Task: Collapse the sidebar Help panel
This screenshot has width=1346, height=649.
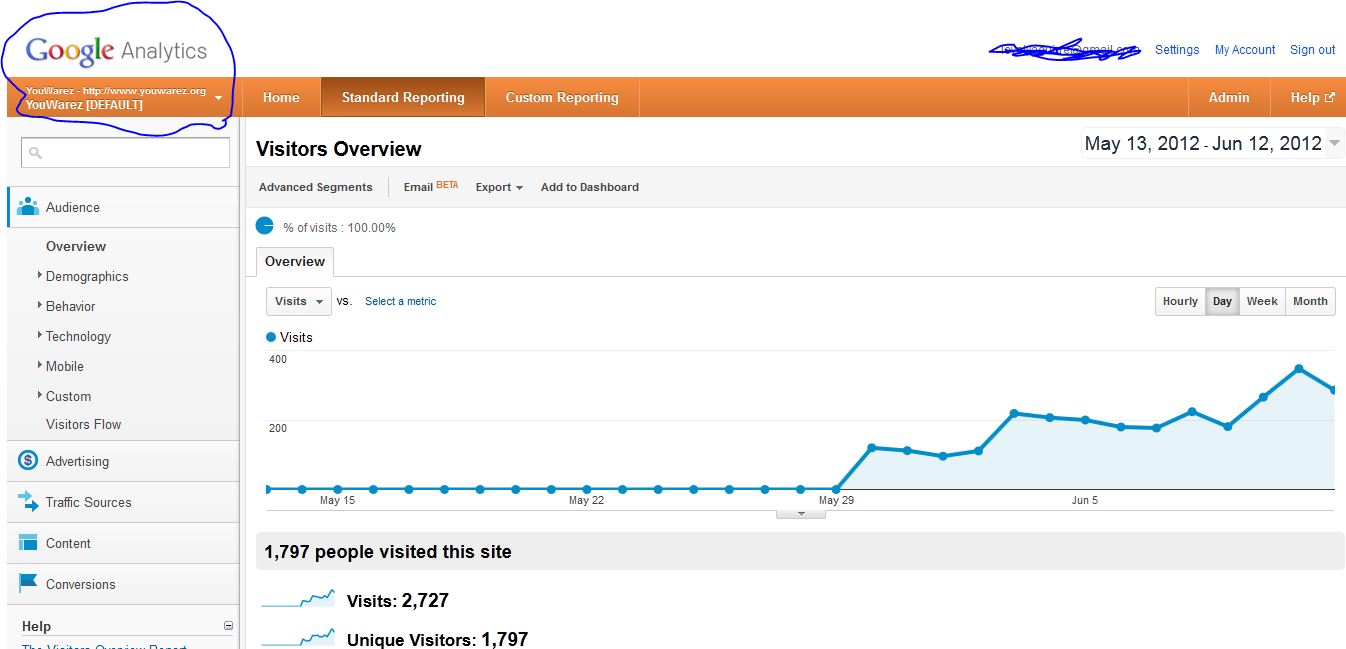Action: (x=228, y=626)
